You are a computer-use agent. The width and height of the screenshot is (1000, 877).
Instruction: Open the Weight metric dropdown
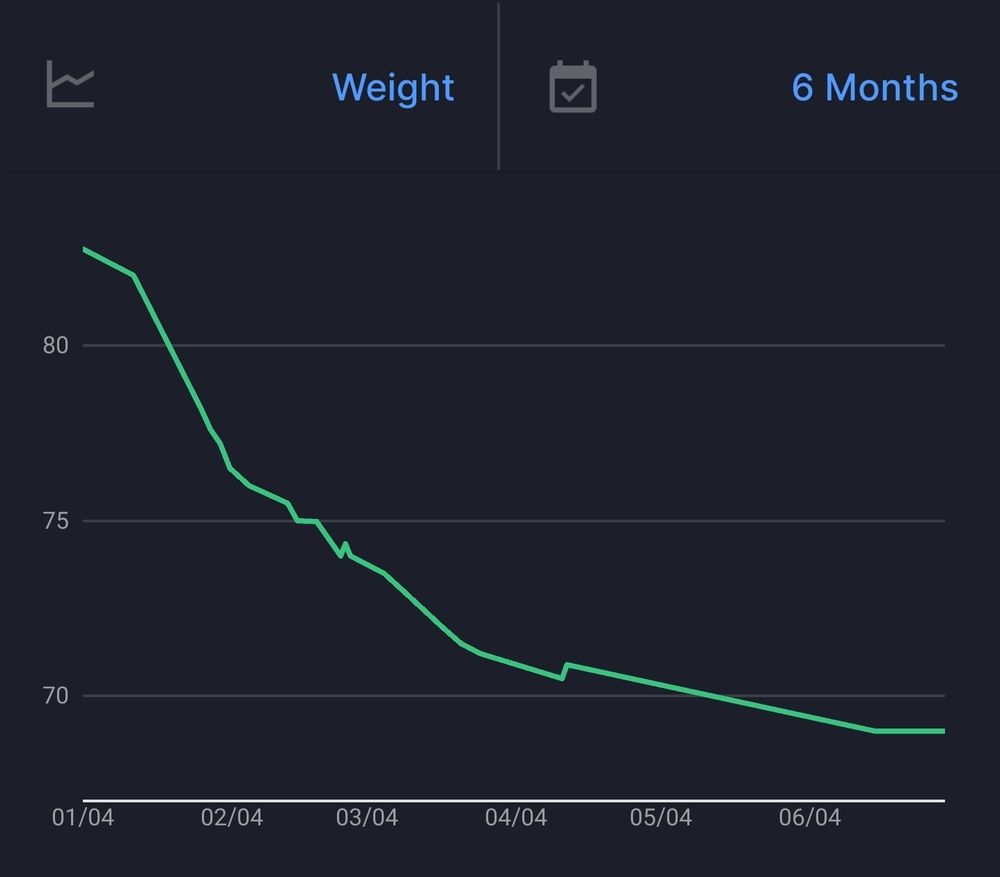tap(393, 89)
